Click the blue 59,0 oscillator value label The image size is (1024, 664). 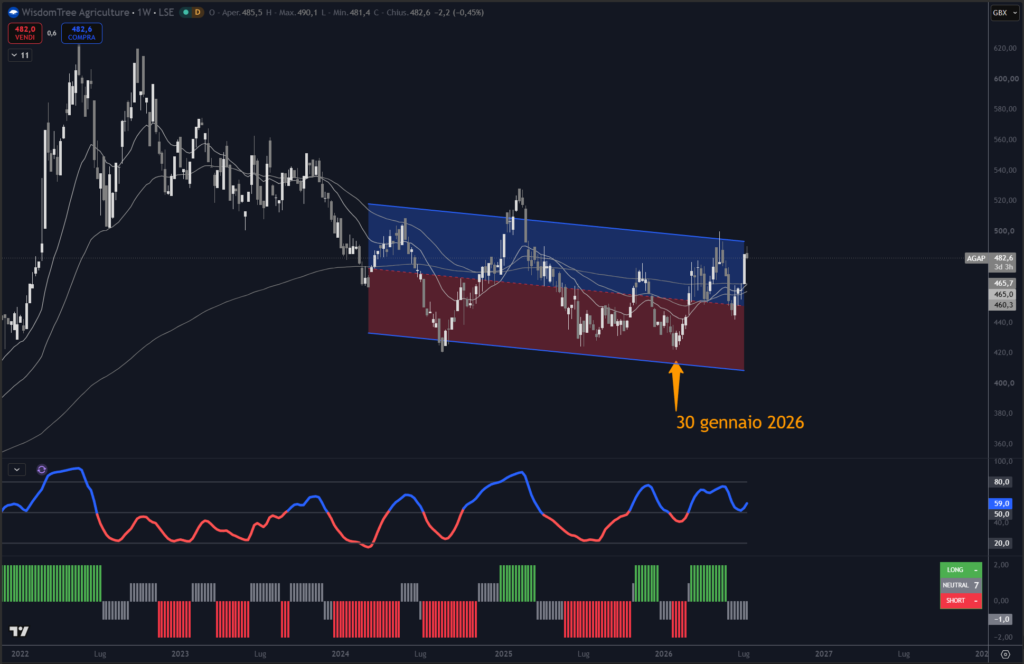tap(1001, 503)
